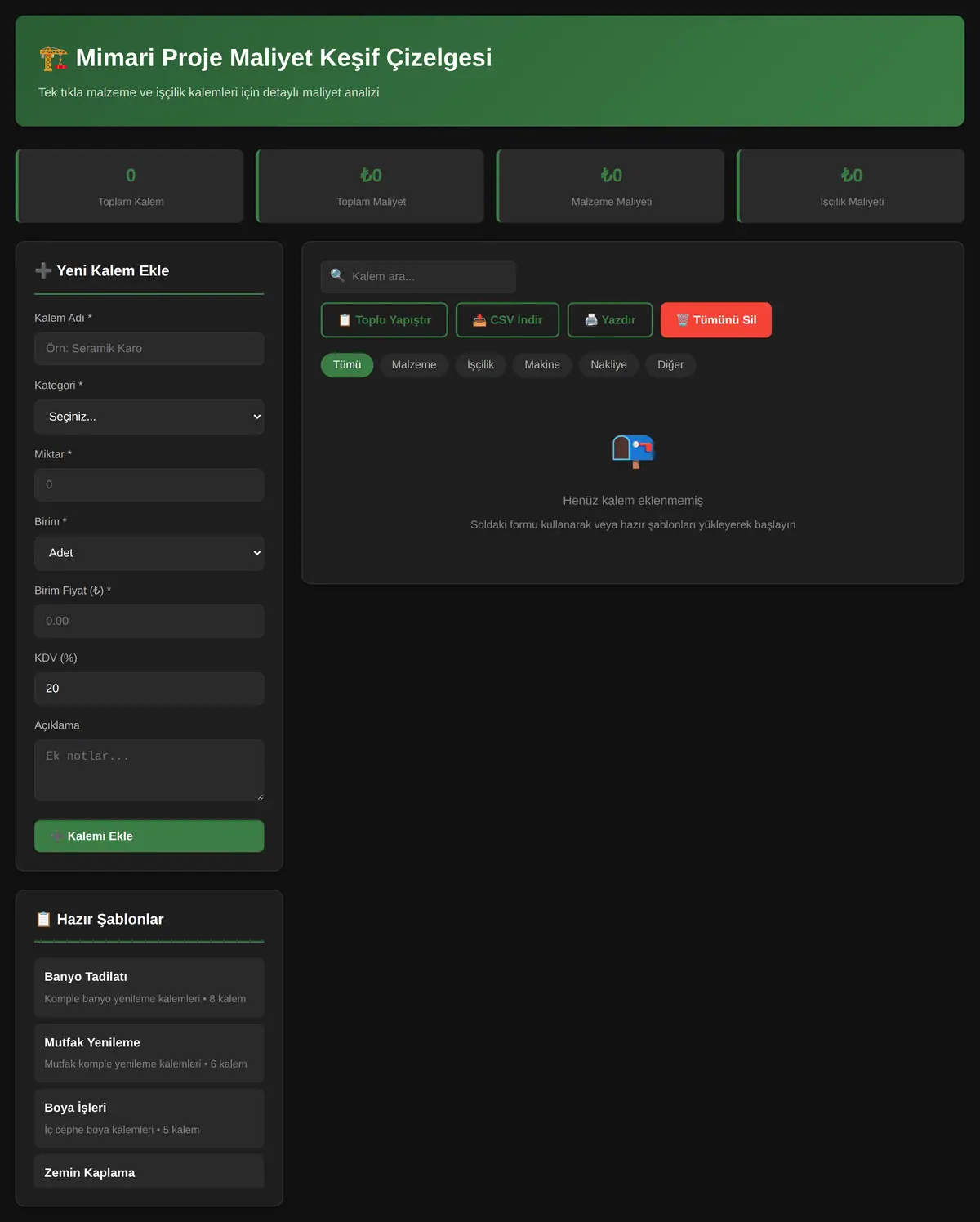Screen dimensions: 980x1222
Task: Delete everything with Tümünü Sil
Action: (716, 320)
